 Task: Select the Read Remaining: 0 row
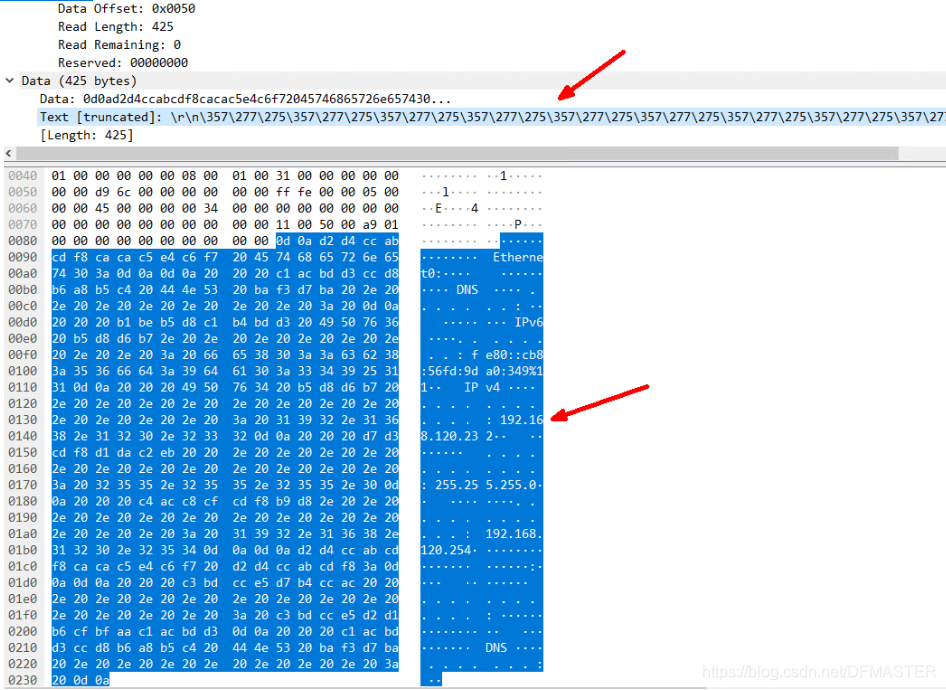[119, 45]
